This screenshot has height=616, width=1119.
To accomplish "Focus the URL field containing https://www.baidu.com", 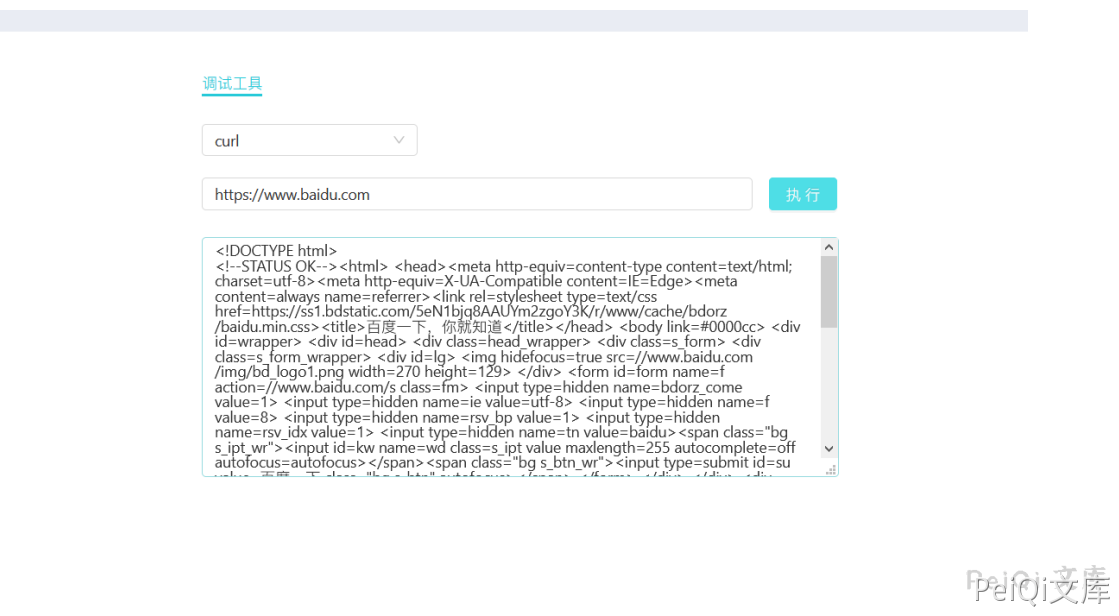I will [x=476, y=194].
